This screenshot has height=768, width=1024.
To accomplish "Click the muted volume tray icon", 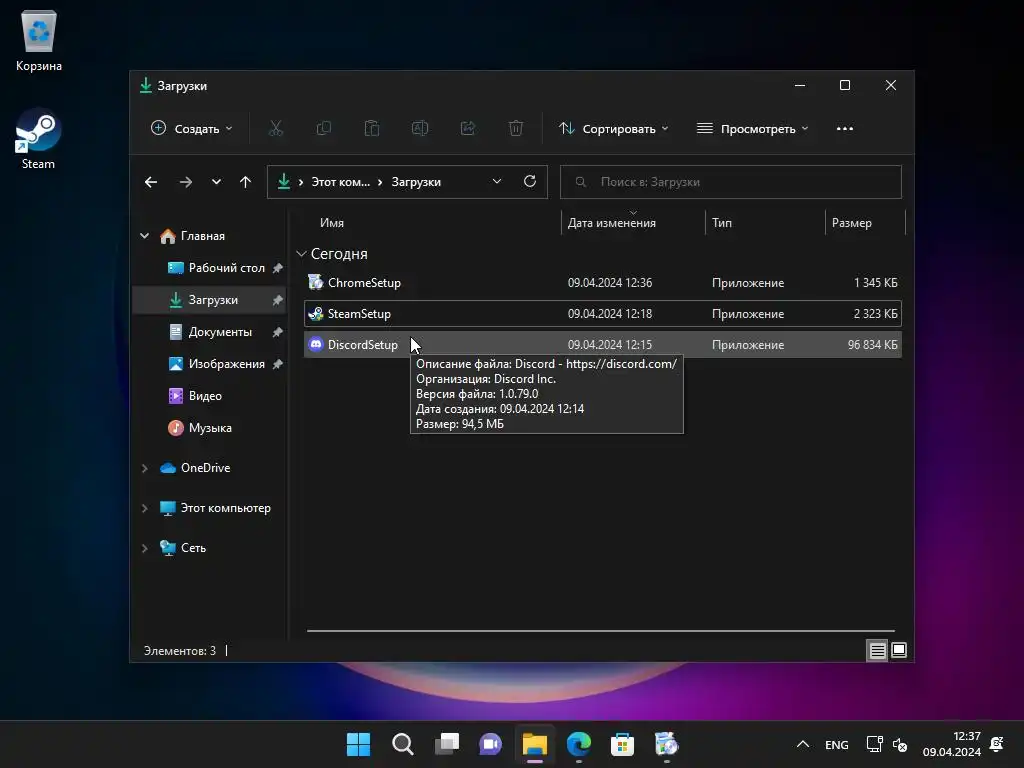I will point(900,744).
